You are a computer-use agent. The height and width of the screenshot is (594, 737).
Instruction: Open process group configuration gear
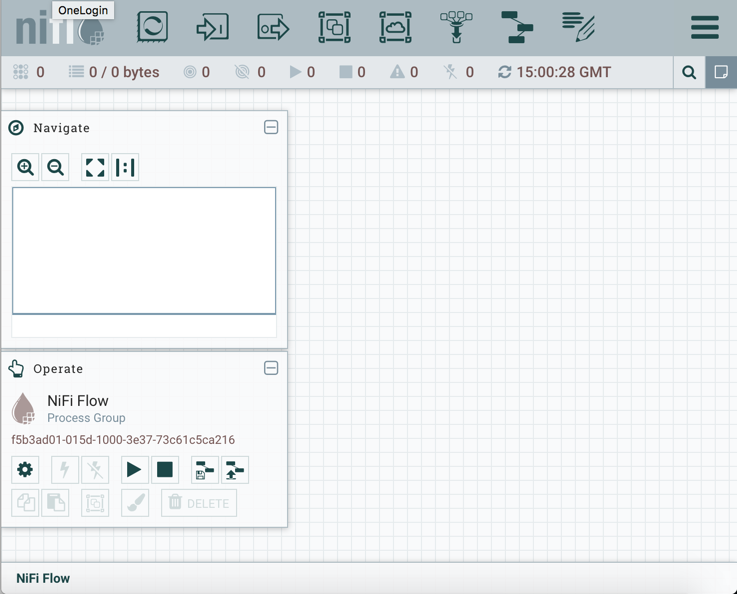(25, 470)
